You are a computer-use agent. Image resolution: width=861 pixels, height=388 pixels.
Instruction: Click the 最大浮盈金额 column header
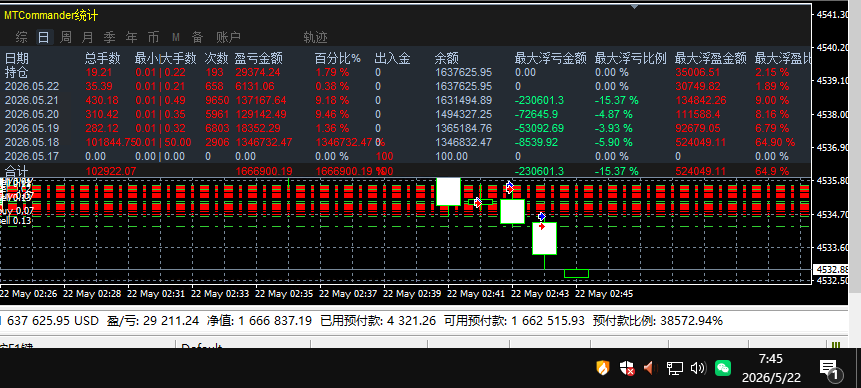[711, 58]
